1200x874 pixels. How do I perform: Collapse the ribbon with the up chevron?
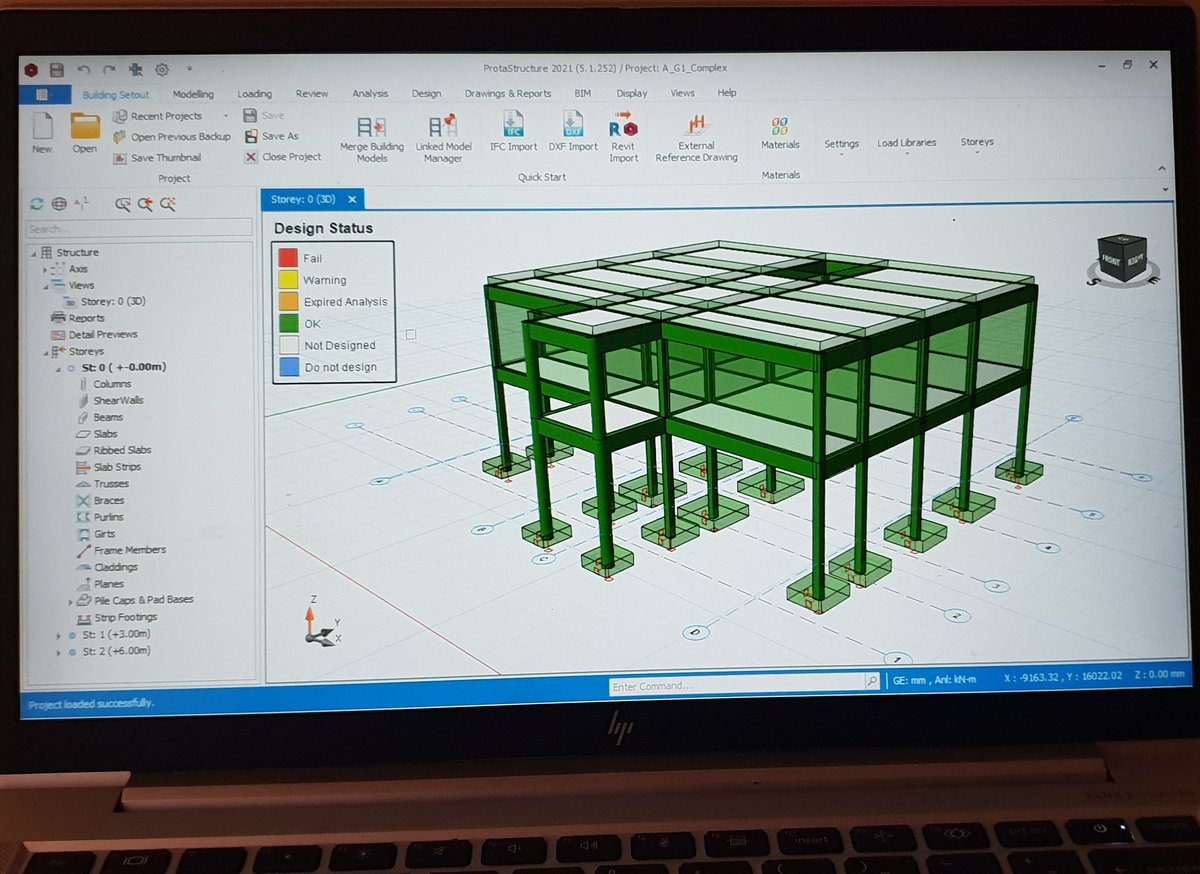(x=1160, y=169)
